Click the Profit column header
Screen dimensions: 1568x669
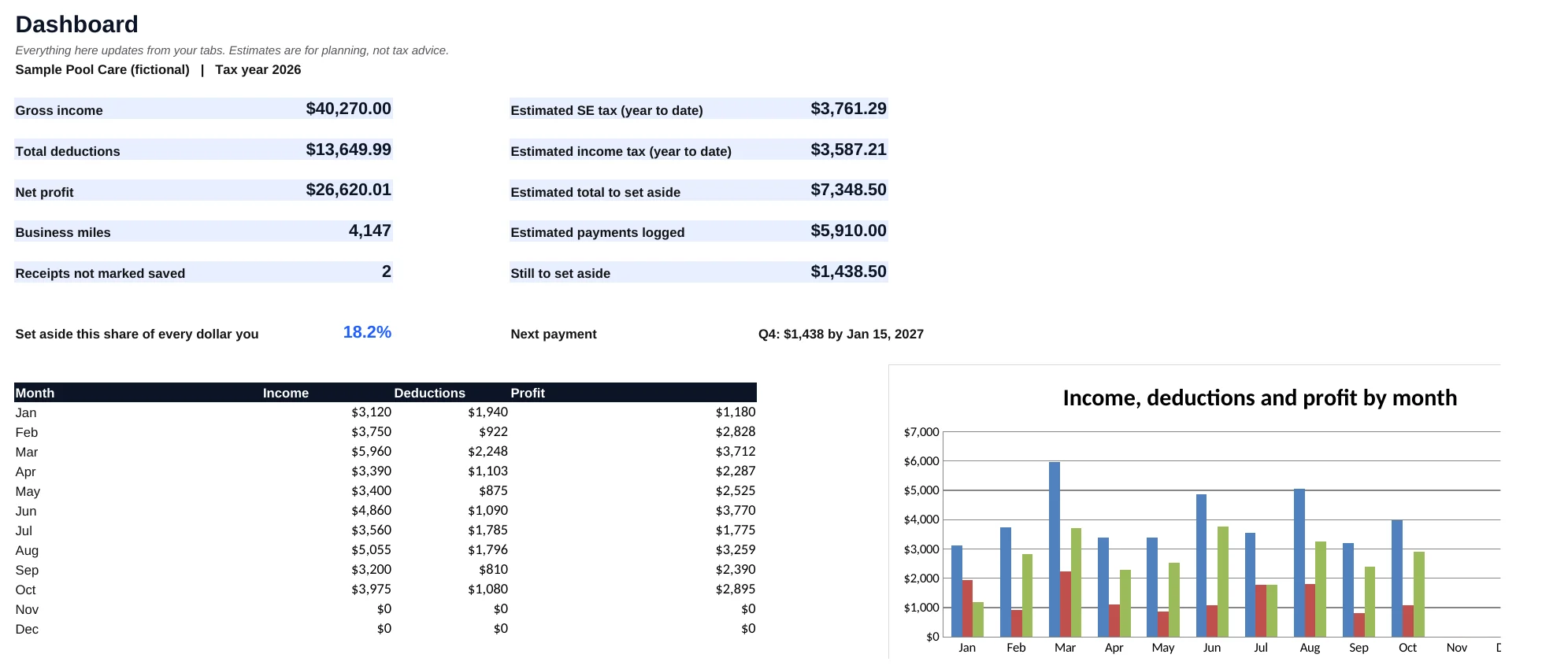click(528, 393)
